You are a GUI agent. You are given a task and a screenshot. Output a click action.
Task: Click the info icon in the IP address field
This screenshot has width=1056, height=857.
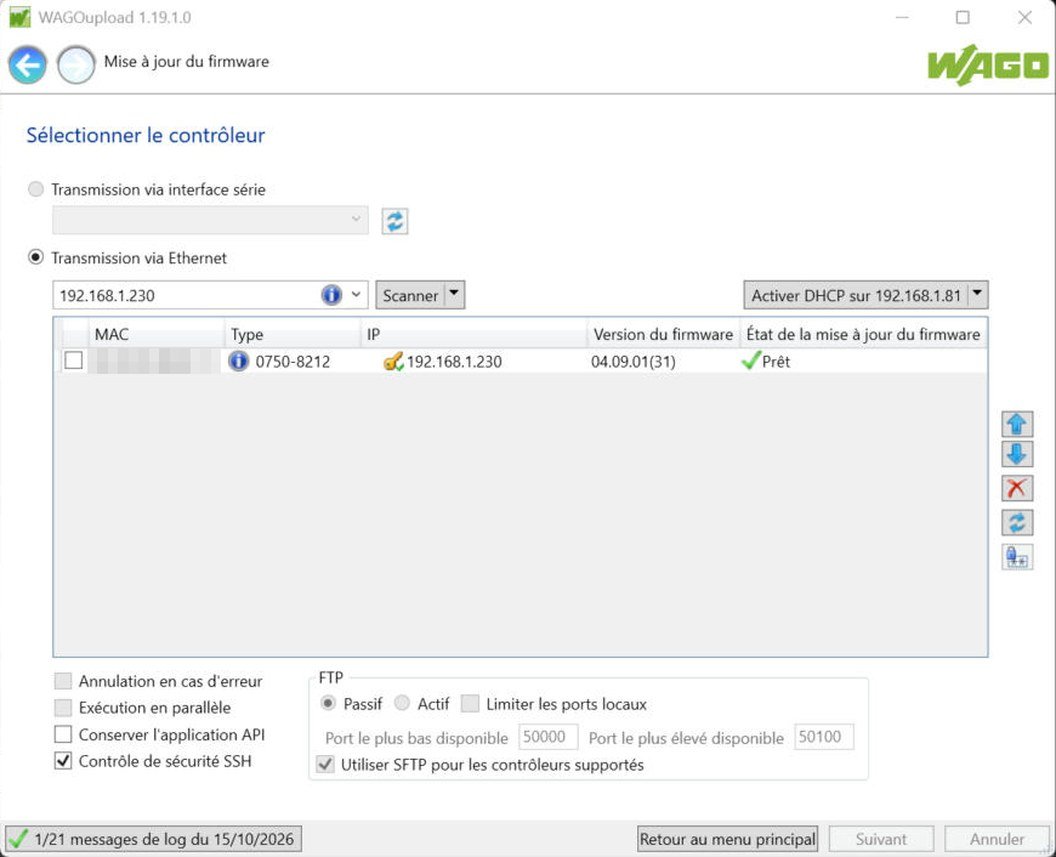point(331,295)
